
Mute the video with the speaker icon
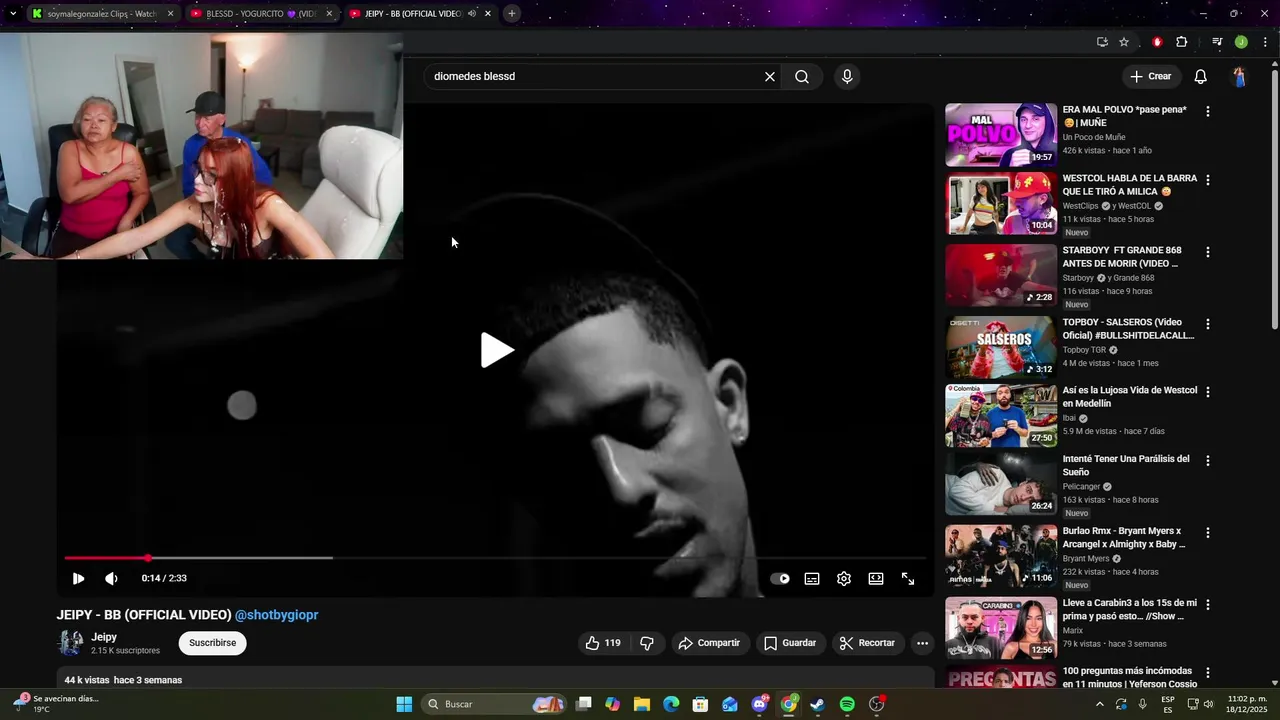point(111,579)
